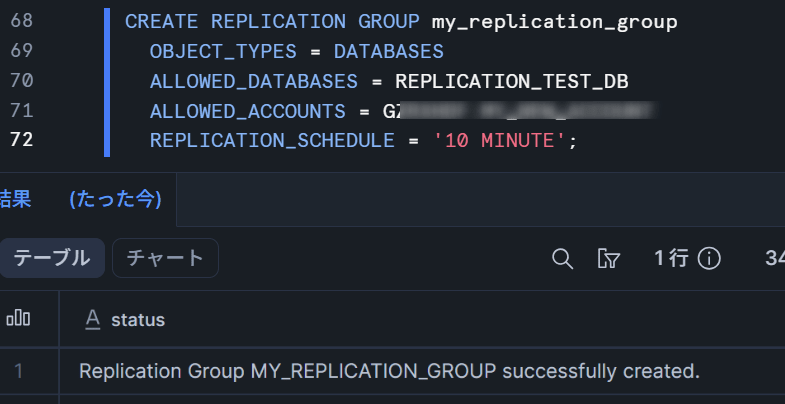
Task: Click line number 72 in the gutter
Action: (x=21, y=140)
